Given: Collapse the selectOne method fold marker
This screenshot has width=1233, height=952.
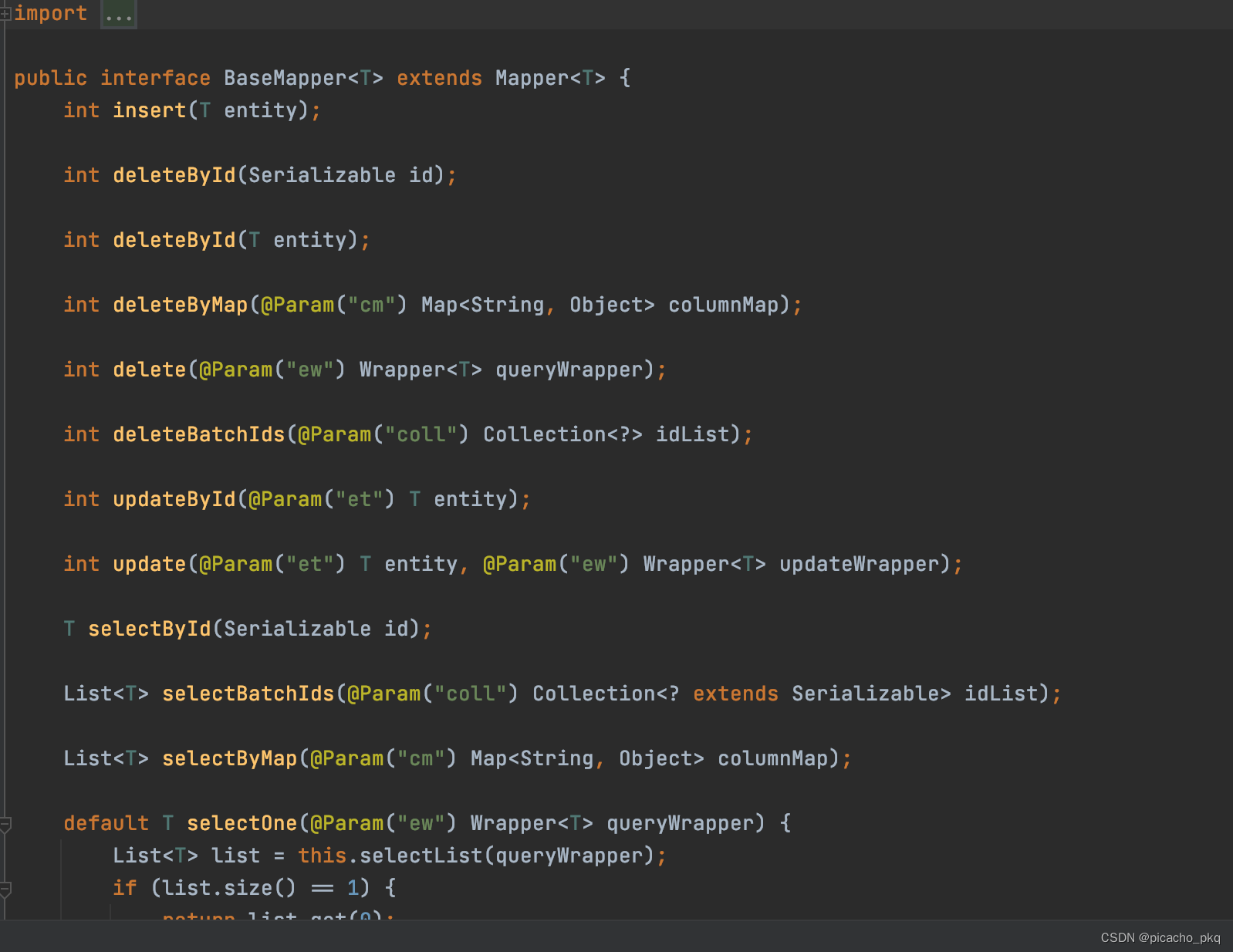Looking at the screenshot, I should (x=5, y=824).
